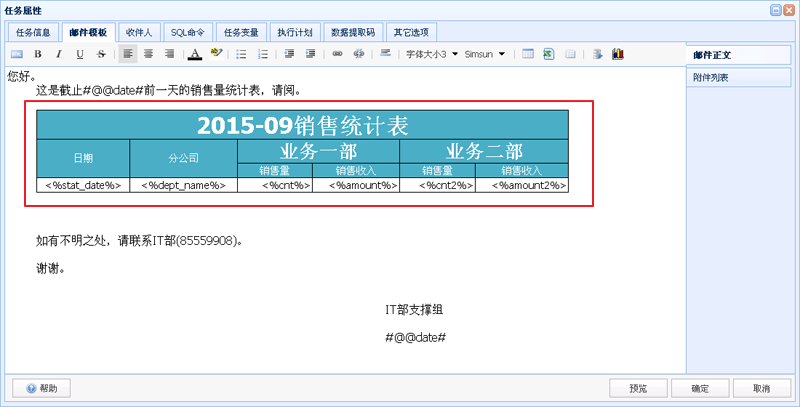Toggle bold formatting in the toolbar
Viewport: 800px width, 407px height.
pos(38,54)
